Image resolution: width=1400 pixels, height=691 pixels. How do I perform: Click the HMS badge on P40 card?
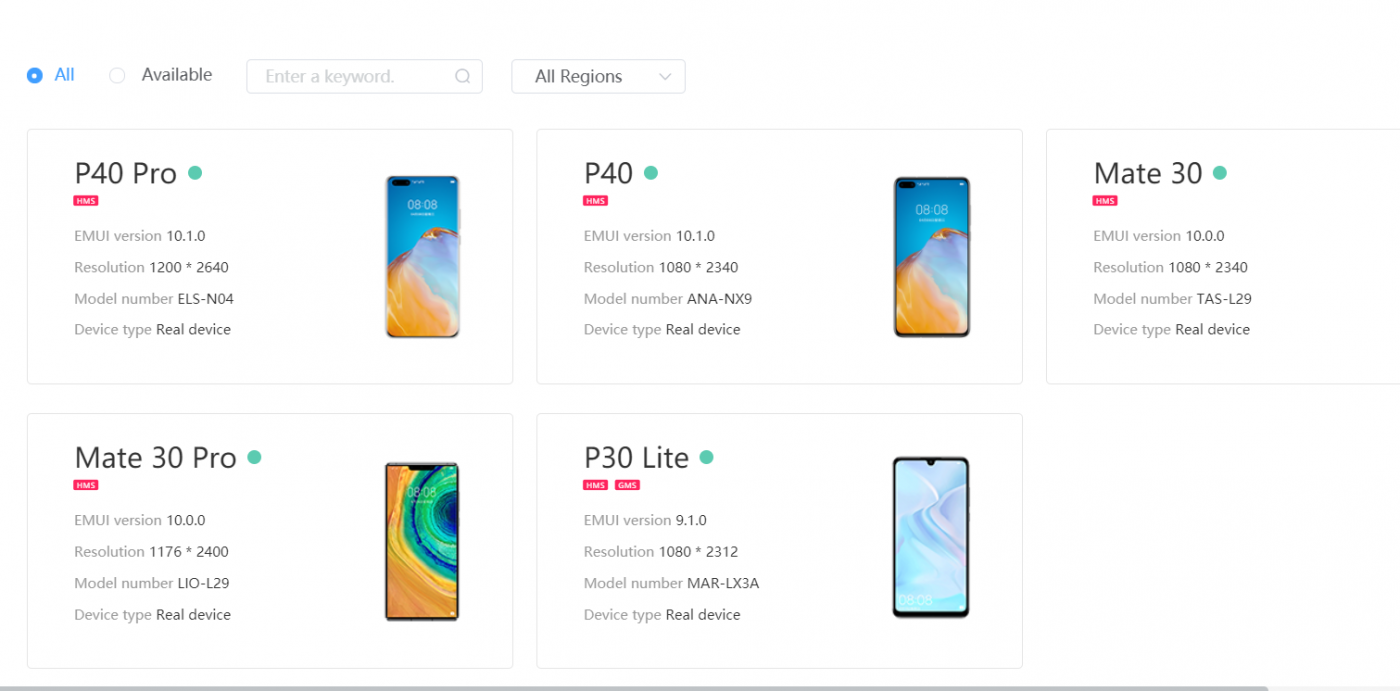tap(595, 200)
